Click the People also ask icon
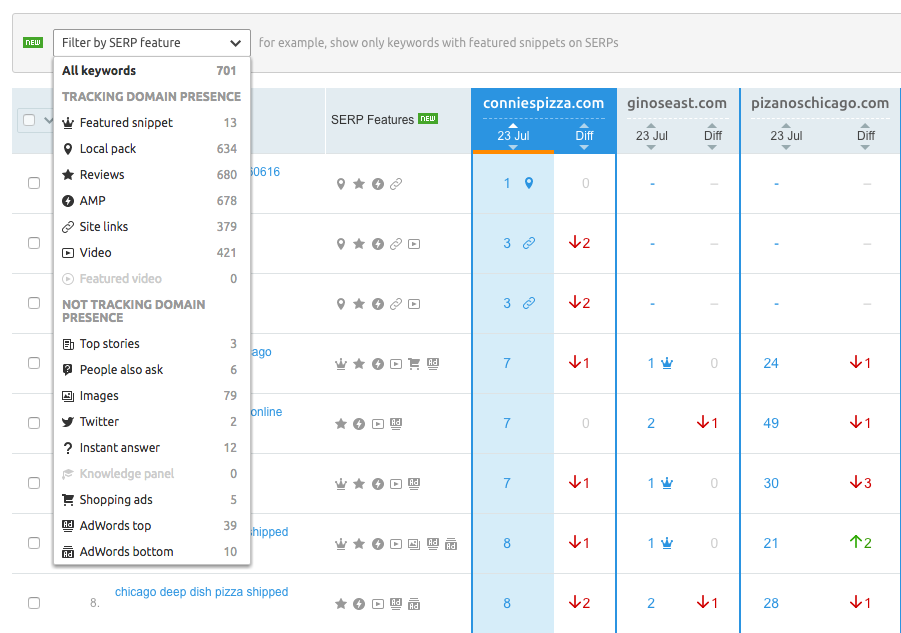 [x=68, y=370]
